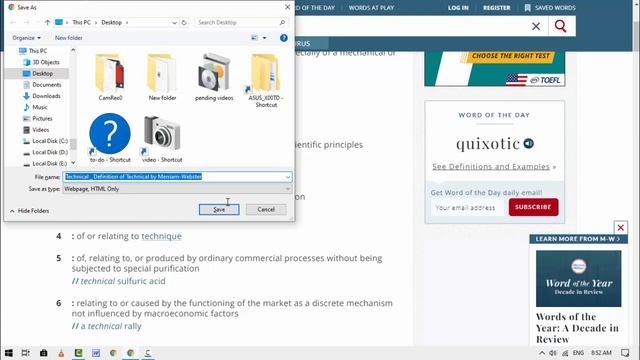Open the Save As help icon

point(284,38)
